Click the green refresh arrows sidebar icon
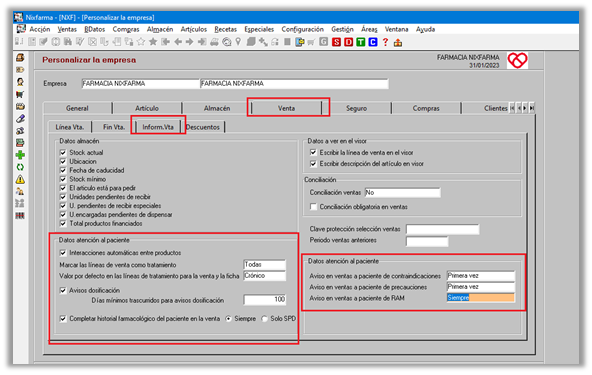592x375 pixels. tap(20, 167)
